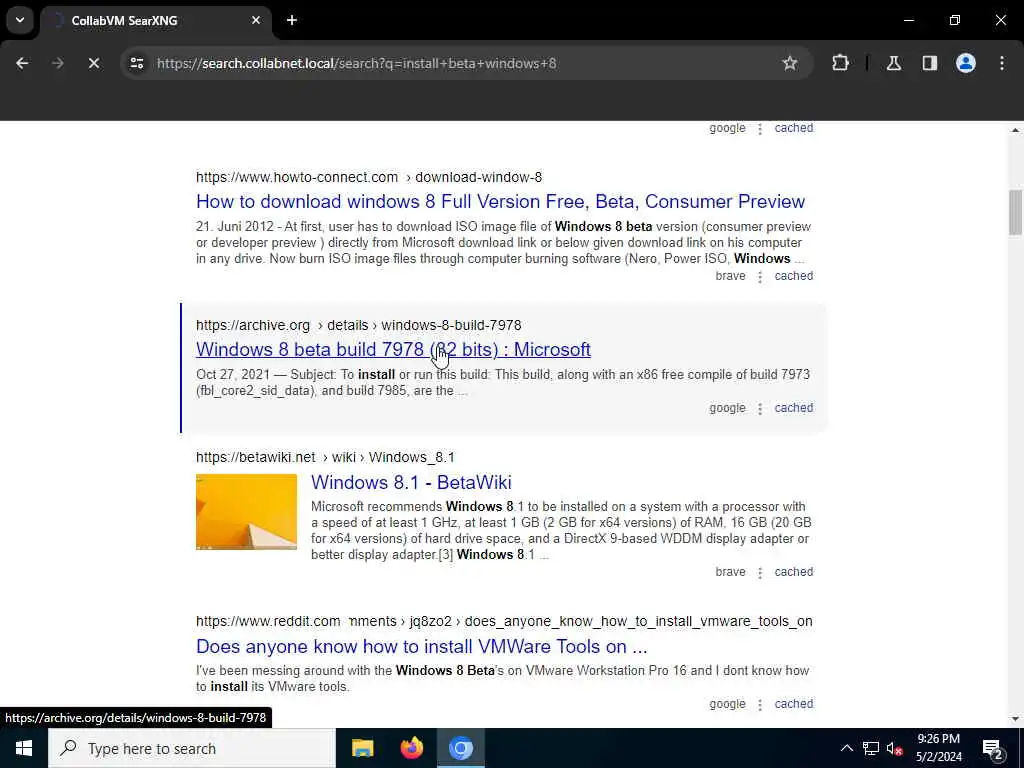Toggle the browser side panel
This screenshot has width=1024, height=768.
click(x=929, y=63)
